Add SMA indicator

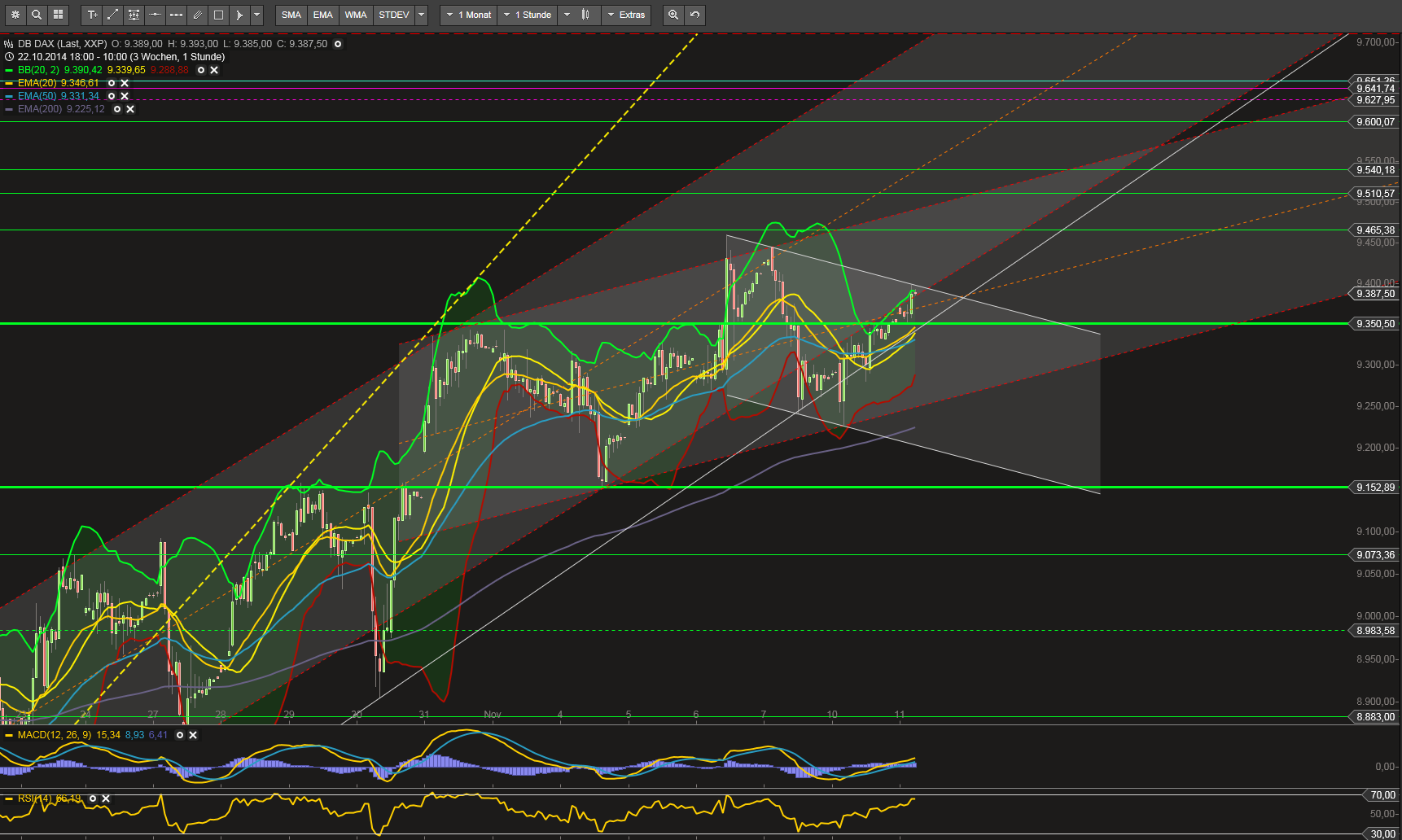click(x=291, y=15)
